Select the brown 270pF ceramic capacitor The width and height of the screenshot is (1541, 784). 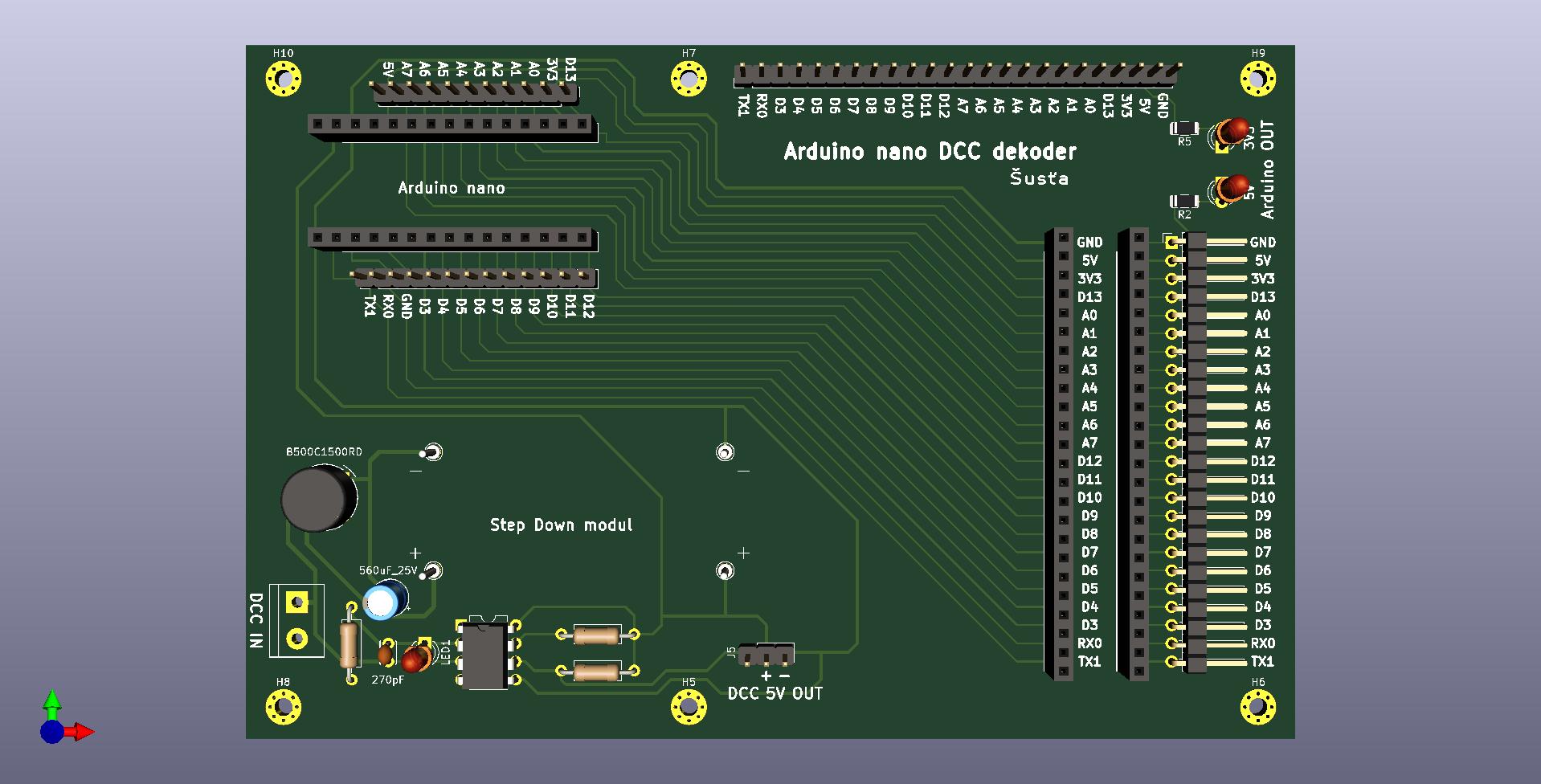pyautogui.click(x=386, y=655)
